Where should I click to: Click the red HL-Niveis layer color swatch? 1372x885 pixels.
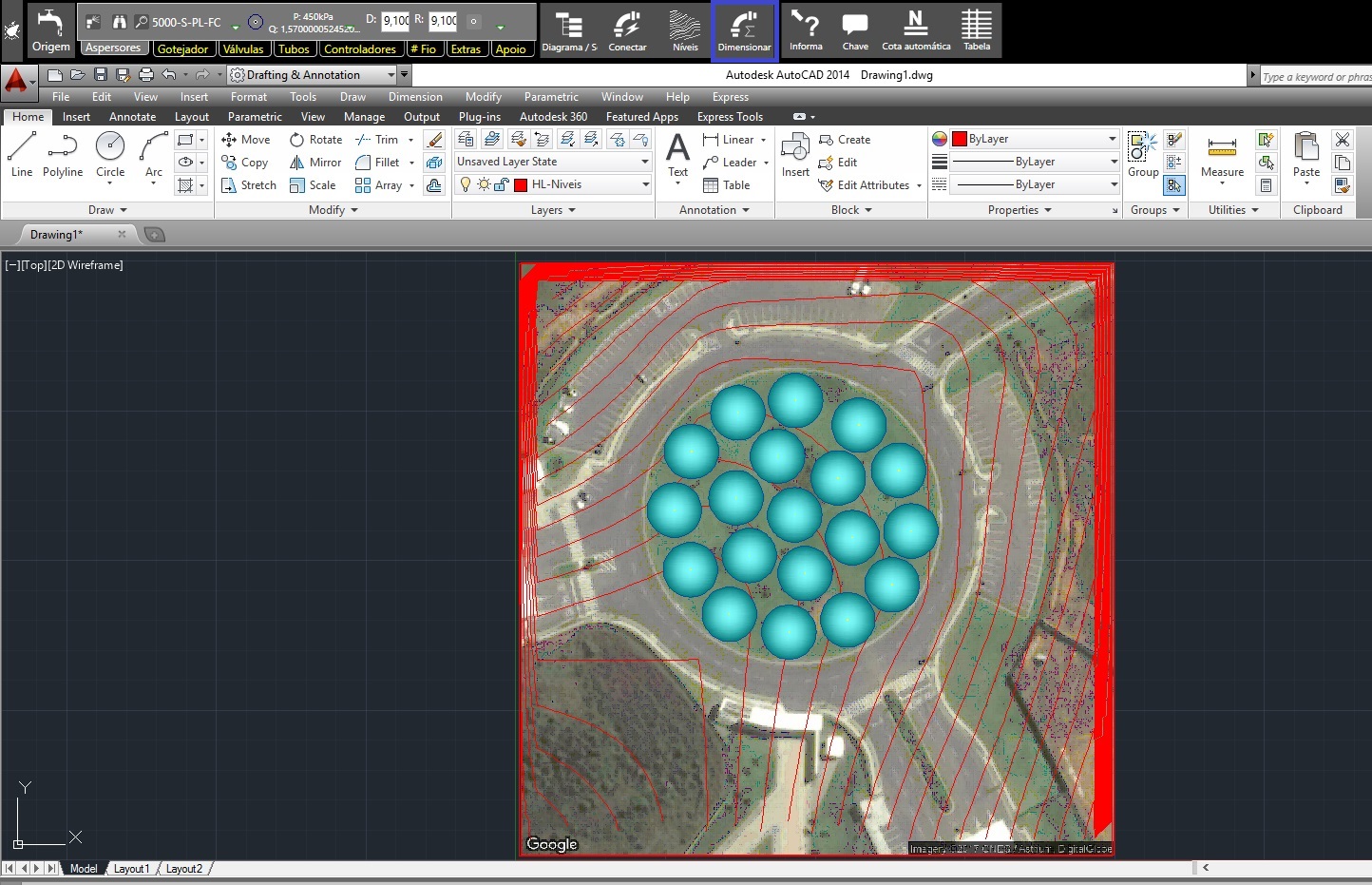[520, 184]
